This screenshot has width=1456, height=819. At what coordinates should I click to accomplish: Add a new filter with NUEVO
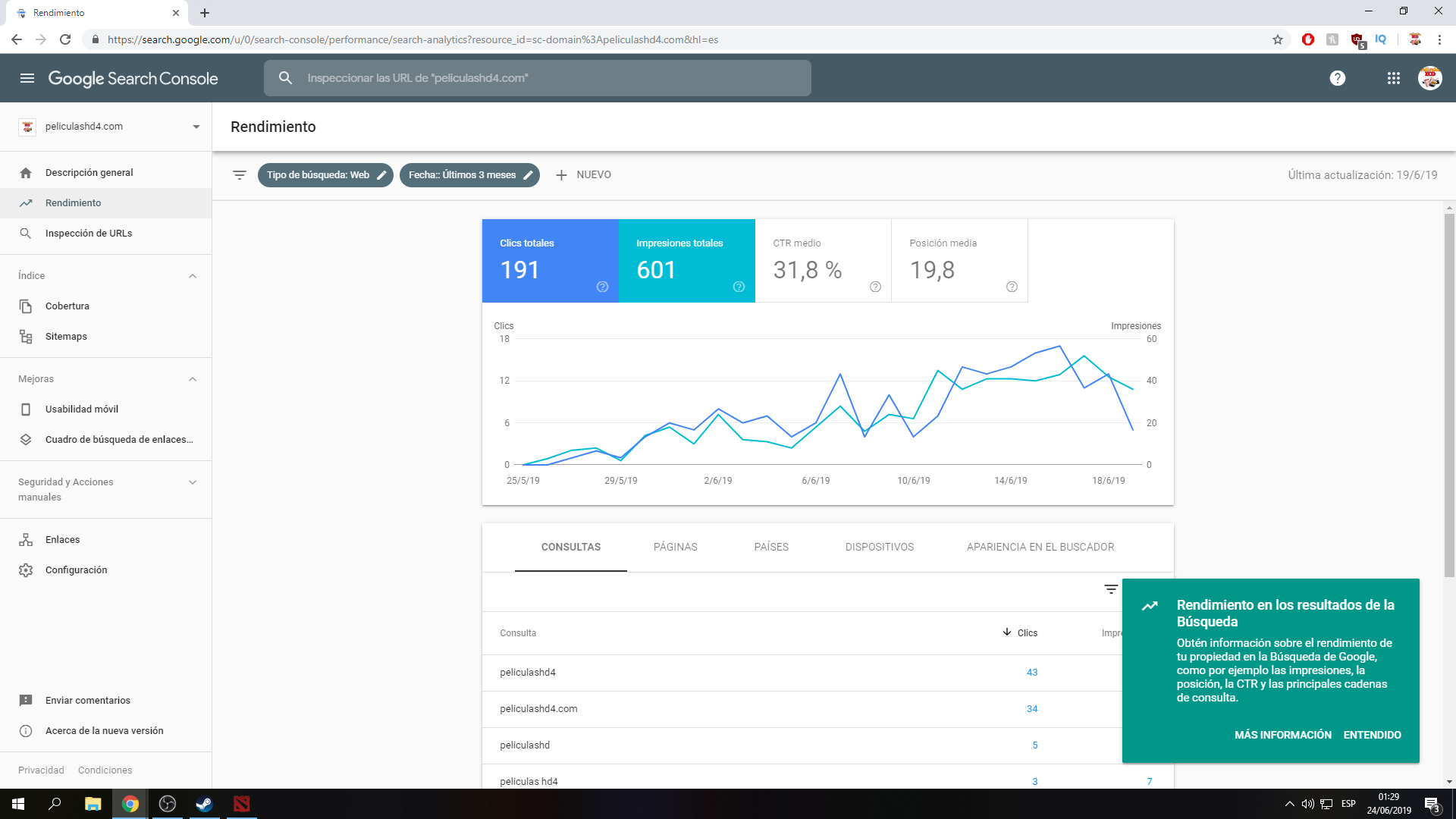click(x=583, y=175)
